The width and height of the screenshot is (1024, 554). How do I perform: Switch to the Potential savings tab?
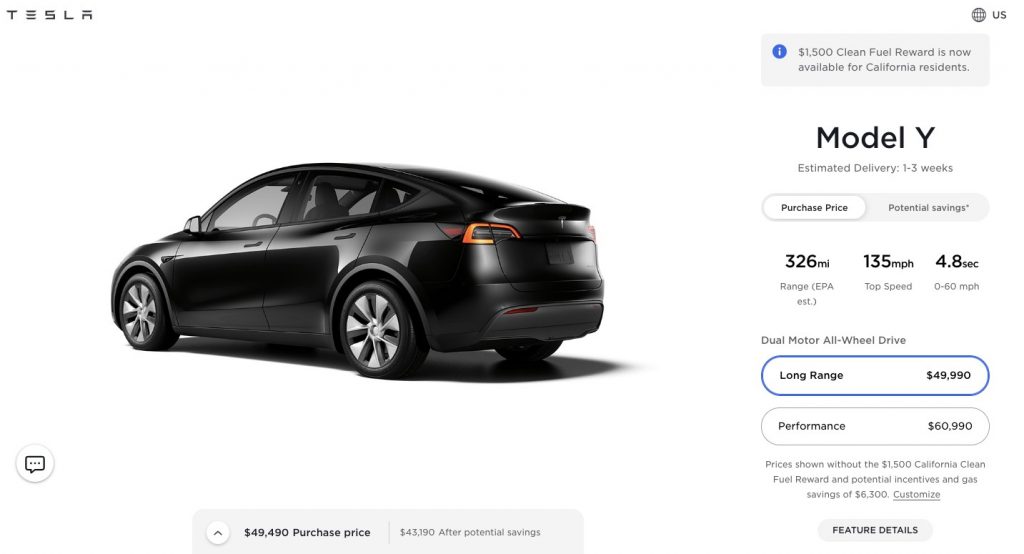(x=928, y=208)
